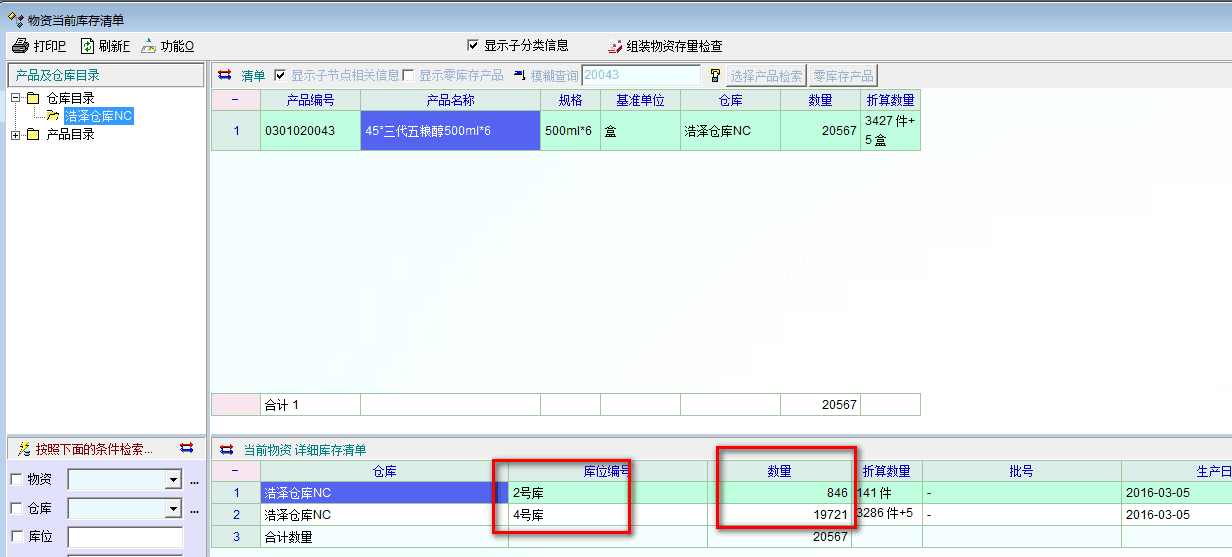Viewport: 1232px width, 557px height.
Task: Collapse the 仓库目录 tree node
Action: (16, 98)
